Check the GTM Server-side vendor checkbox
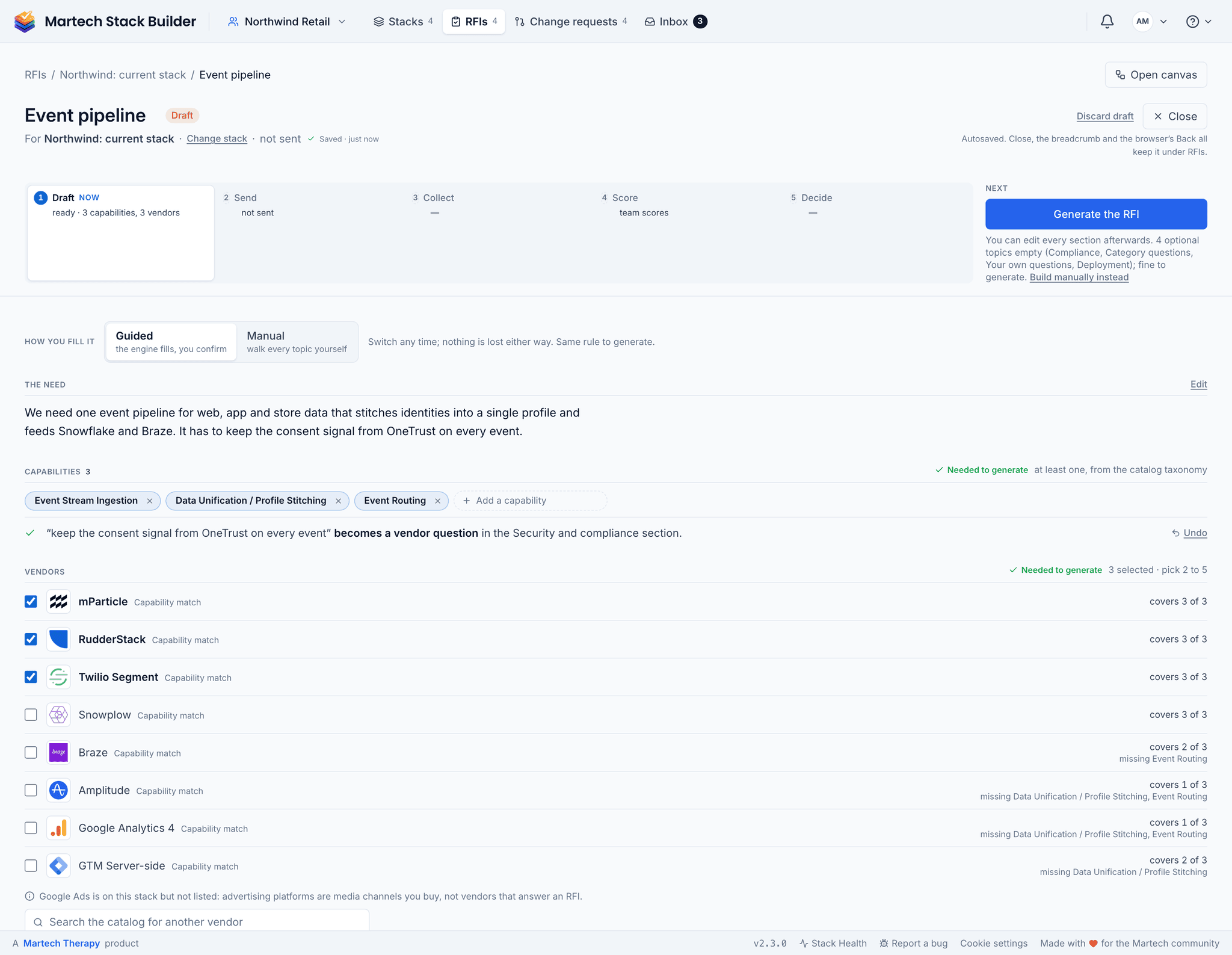The height and width of the screenshot is (955, 1232). (x=31, y=866)
